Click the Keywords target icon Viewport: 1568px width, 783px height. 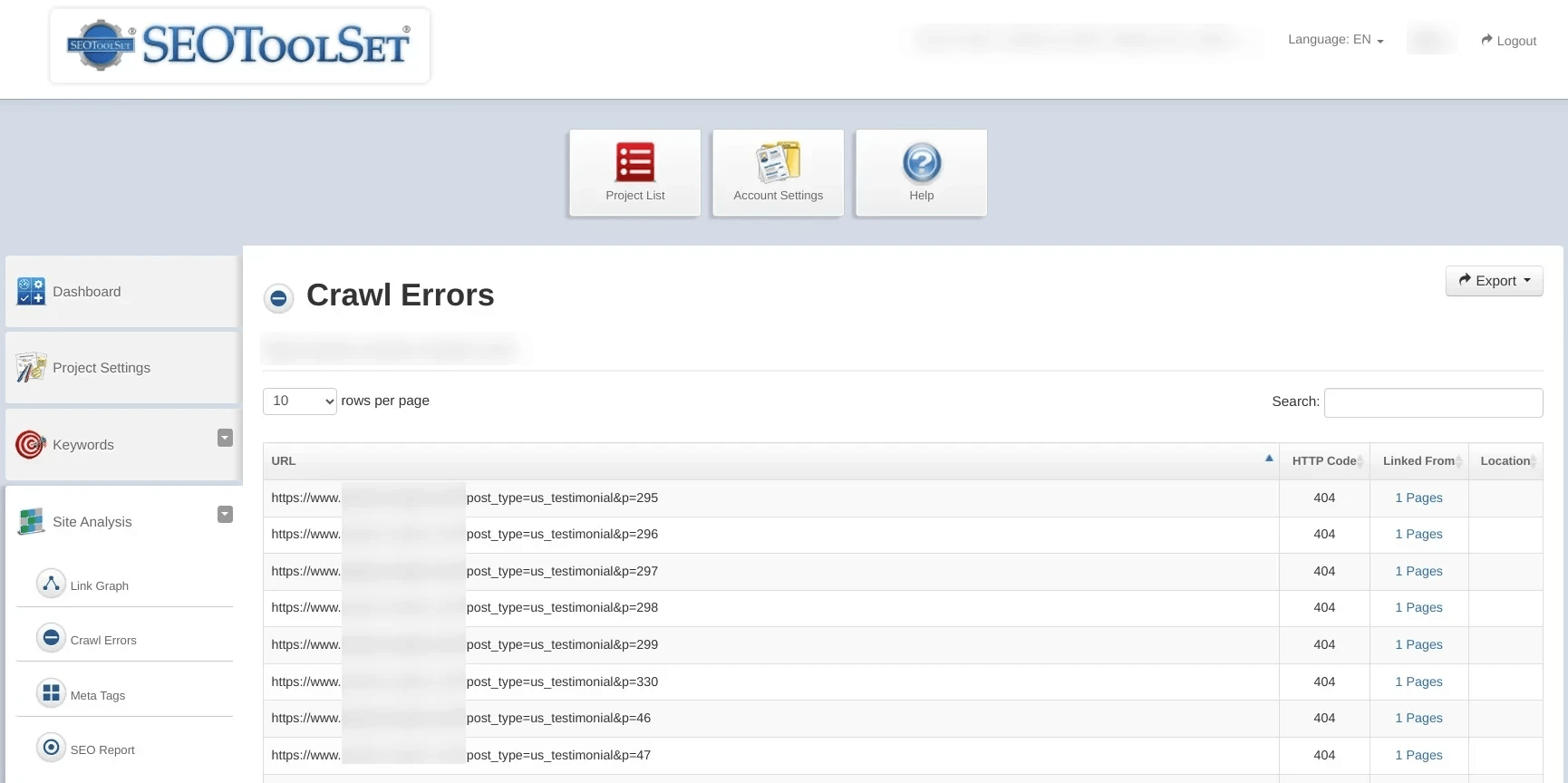31,444
